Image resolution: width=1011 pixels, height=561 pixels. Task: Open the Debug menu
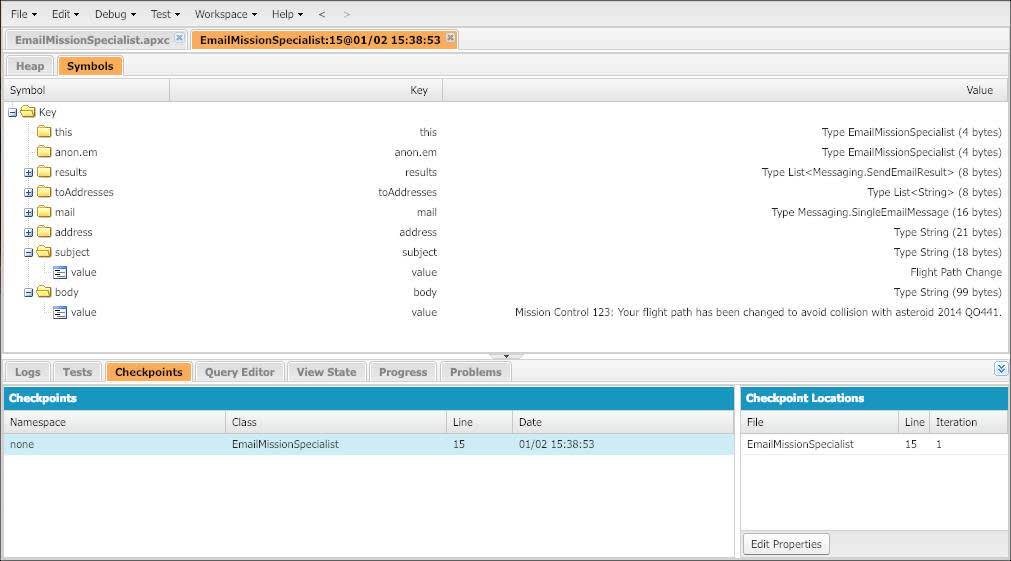(x=115, y=14)
